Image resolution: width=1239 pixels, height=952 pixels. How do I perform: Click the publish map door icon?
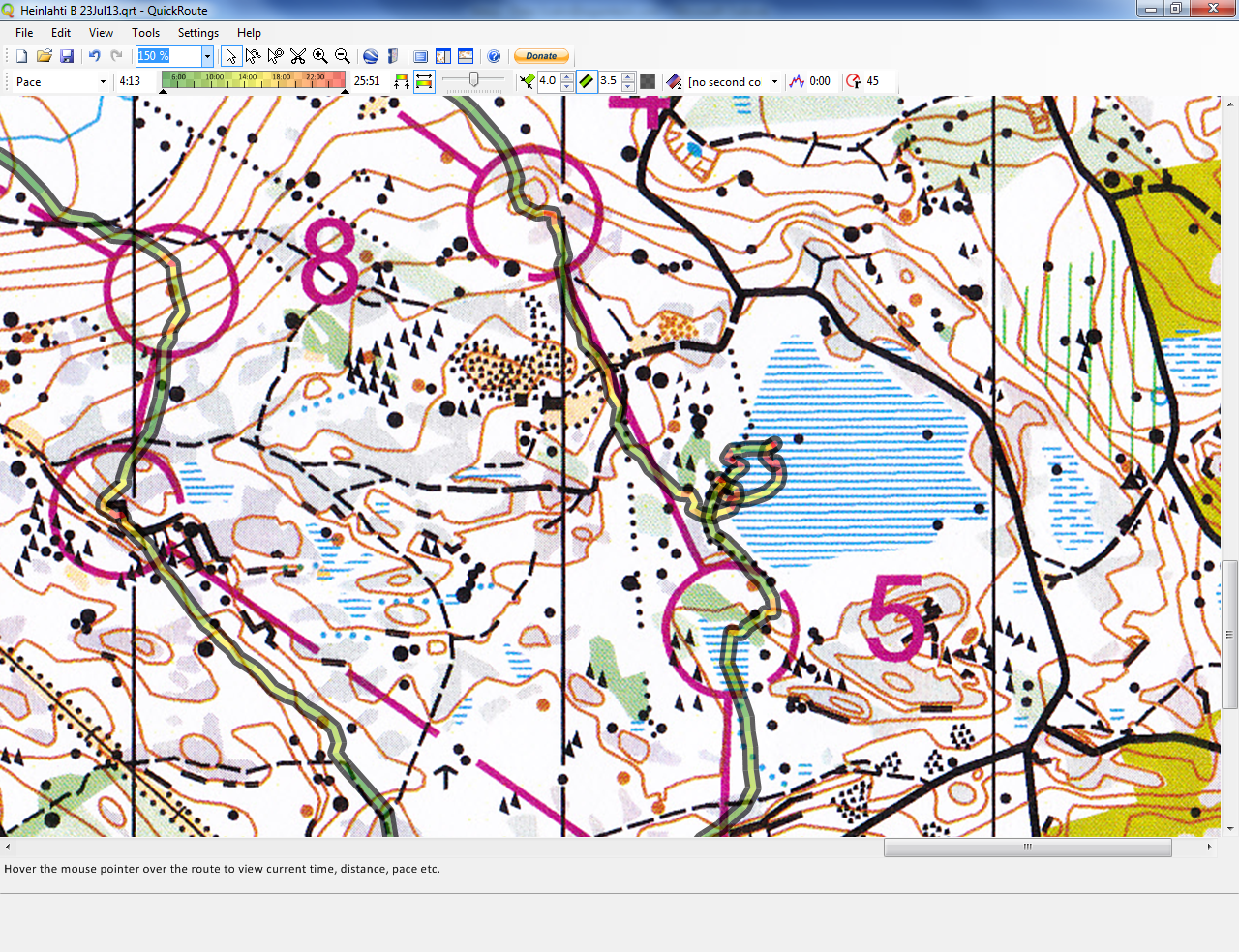(393, 56)
